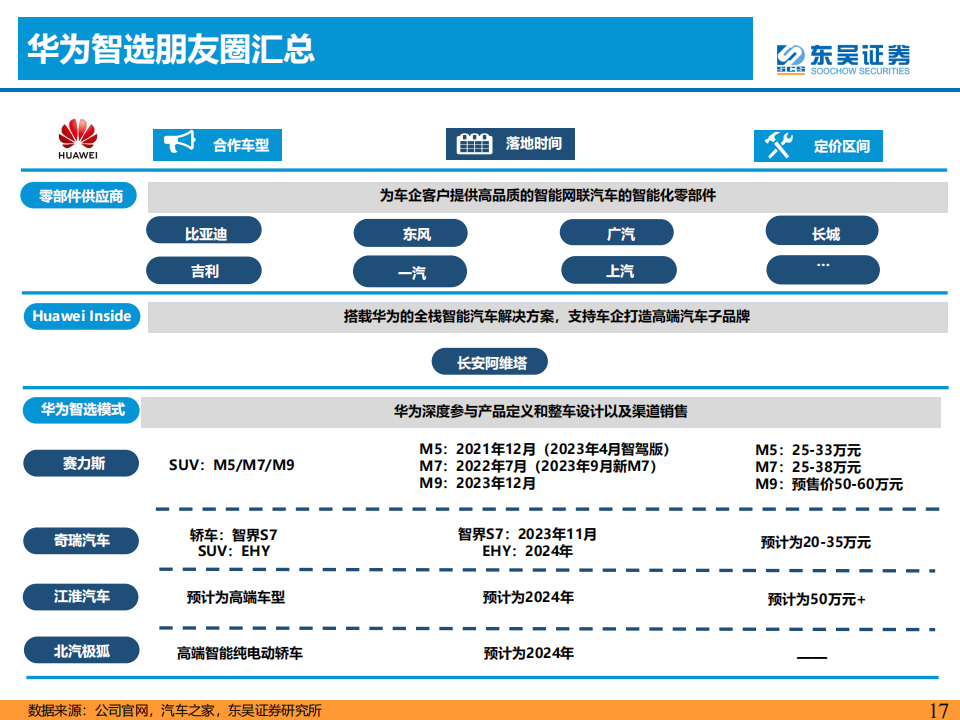Click the 江淮汽车 row label
The image size is (960, 720).
coord(81,596)
